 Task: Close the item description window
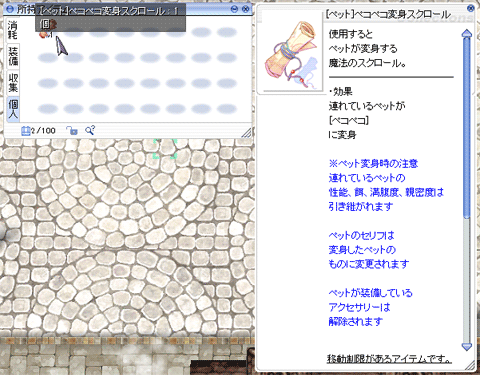click(x=471, y=8)
